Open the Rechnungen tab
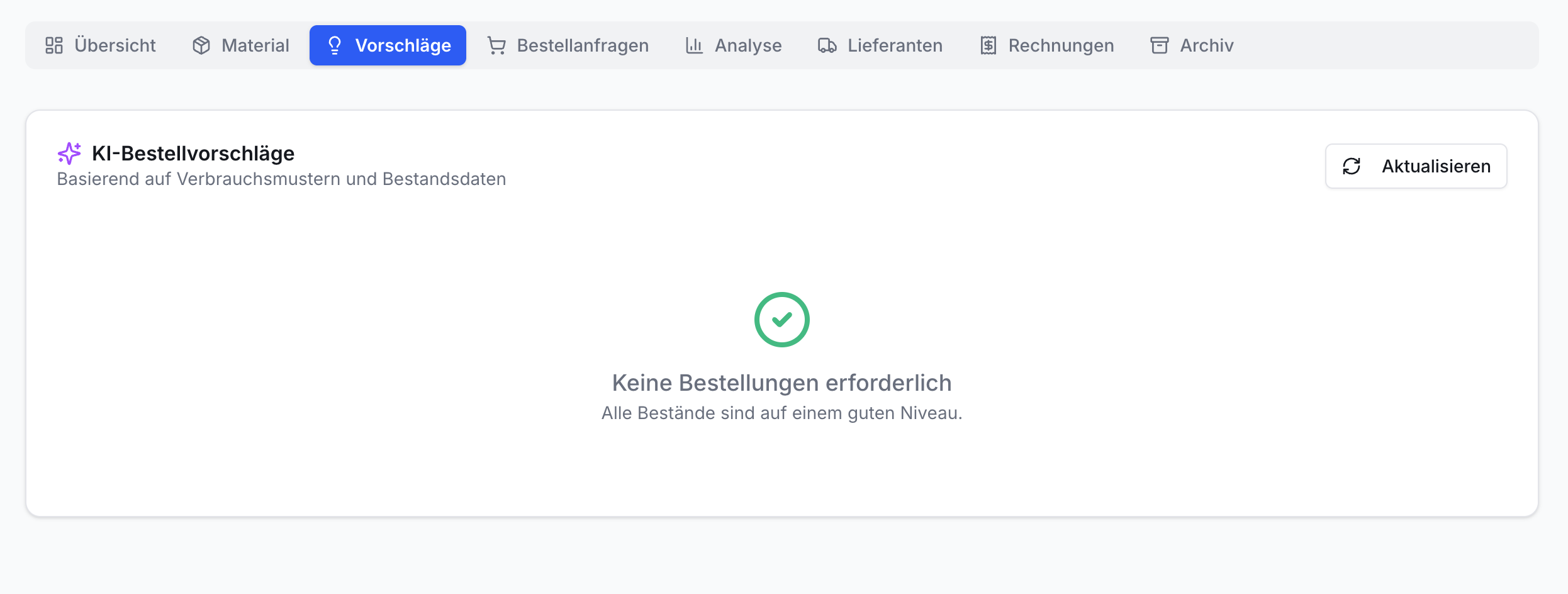 tap(1046, 45)
